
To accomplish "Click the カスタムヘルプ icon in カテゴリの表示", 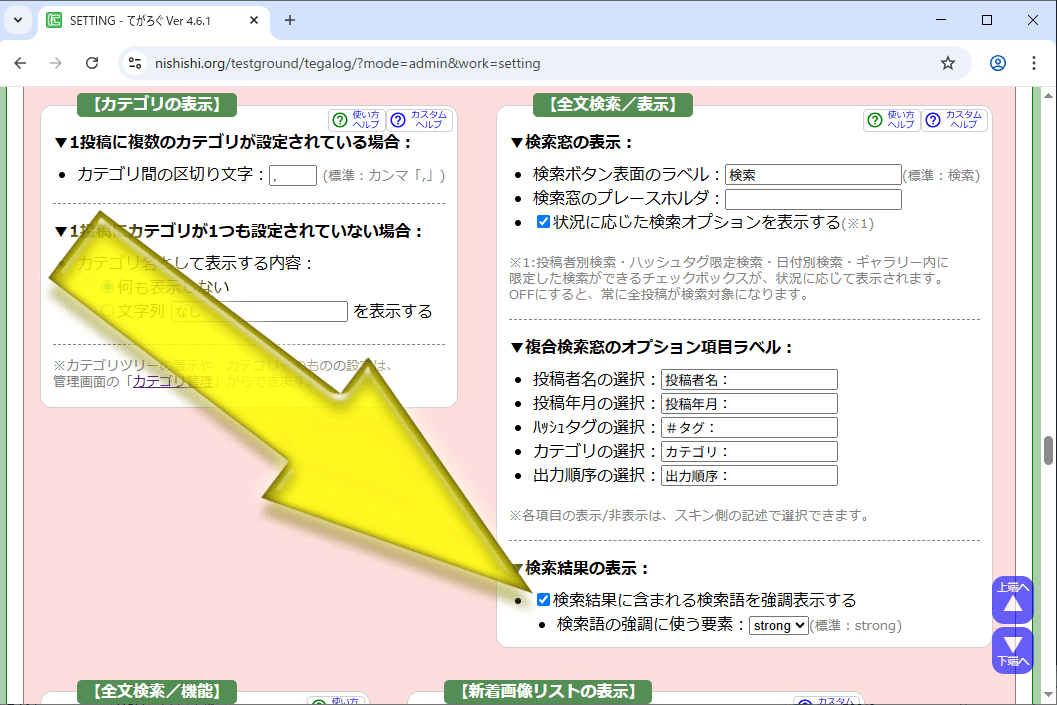I will click(420, 120).
